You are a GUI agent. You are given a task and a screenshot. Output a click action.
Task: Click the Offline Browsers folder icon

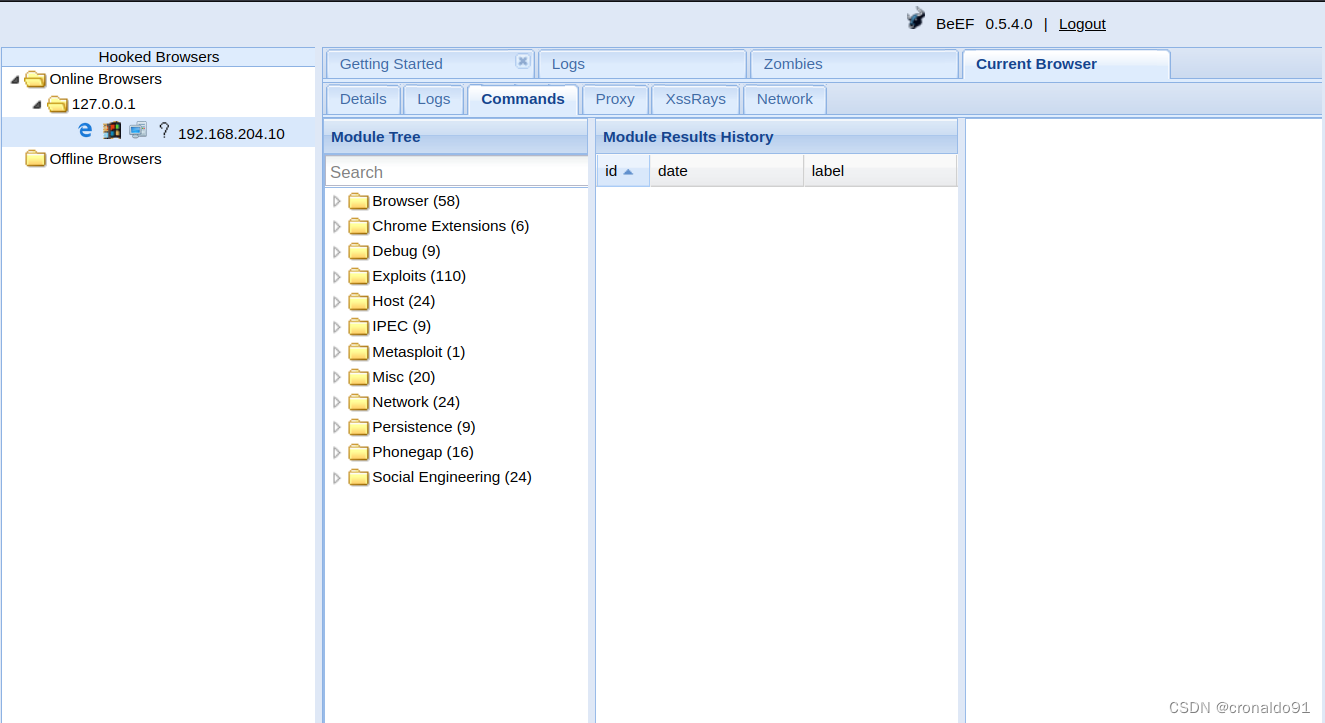coord(35,159)
